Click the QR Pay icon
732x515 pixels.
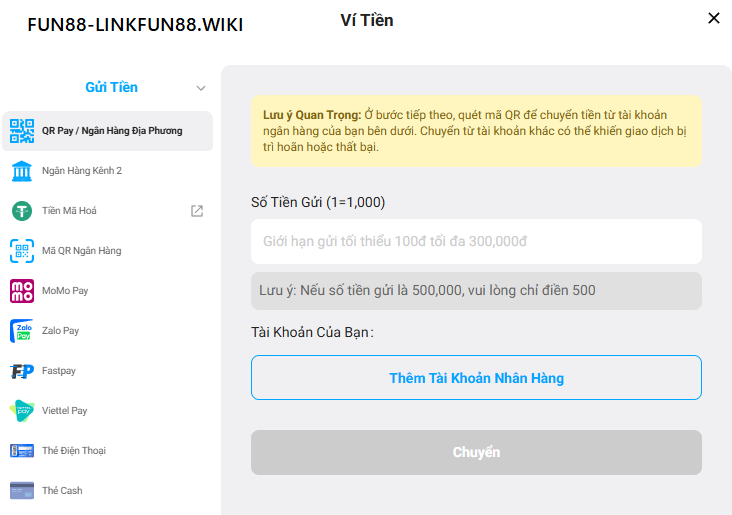[x=22, y=131]
